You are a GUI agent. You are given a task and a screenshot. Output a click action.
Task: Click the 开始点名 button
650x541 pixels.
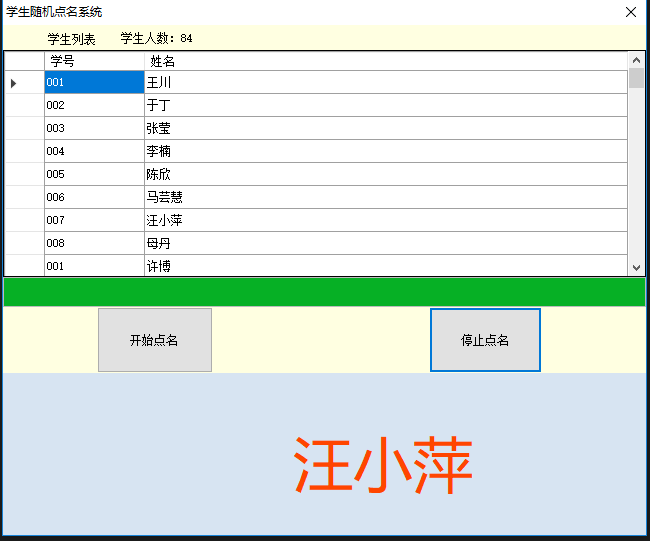pos(155,340)
